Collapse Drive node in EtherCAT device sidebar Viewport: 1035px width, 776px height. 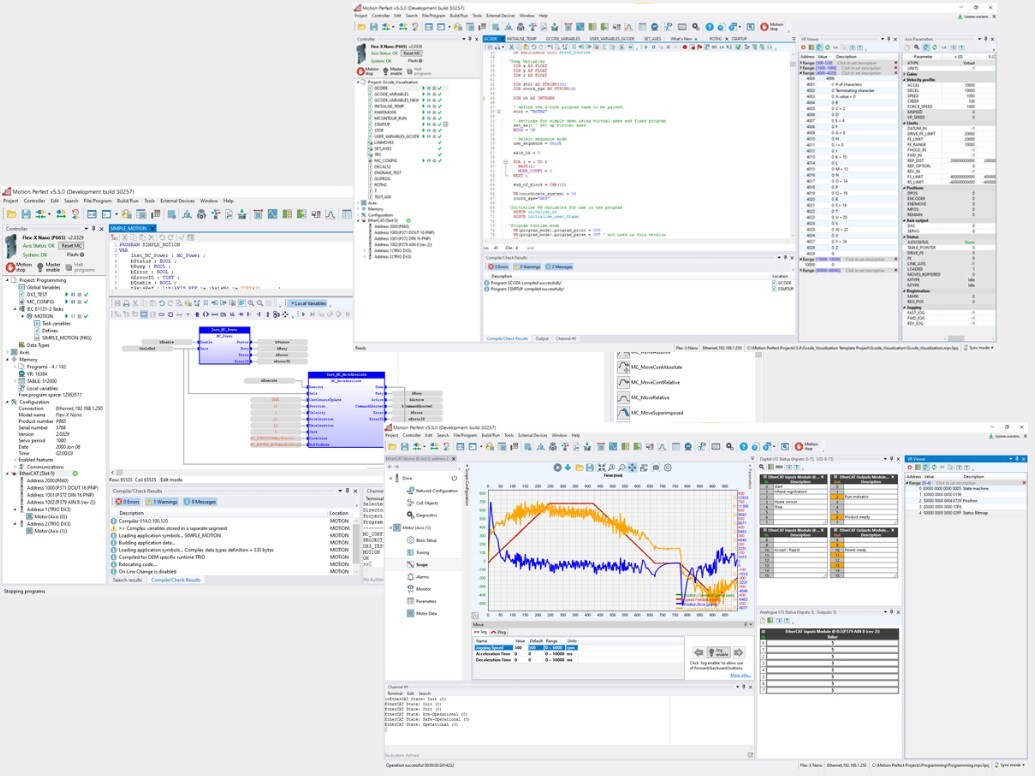coord(391,478)
